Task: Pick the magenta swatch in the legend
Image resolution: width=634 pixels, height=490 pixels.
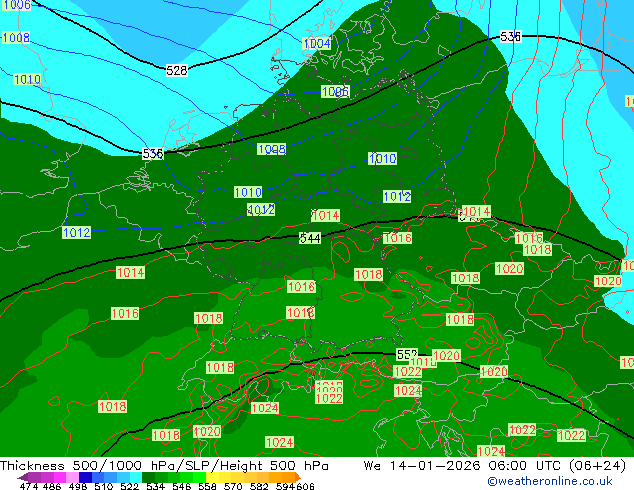Action: pyautogui.click(x=59, y=477)
